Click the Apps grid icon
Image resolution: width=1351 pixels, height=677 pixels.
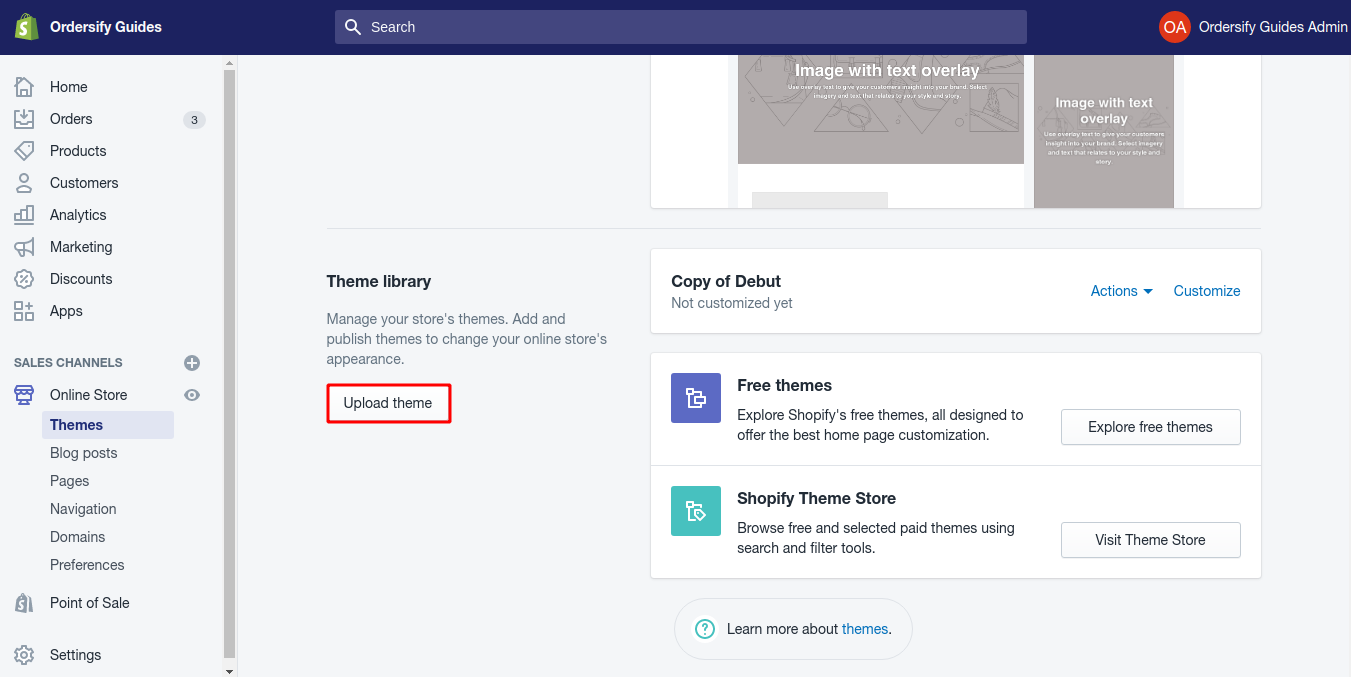[x=24, y=311]
